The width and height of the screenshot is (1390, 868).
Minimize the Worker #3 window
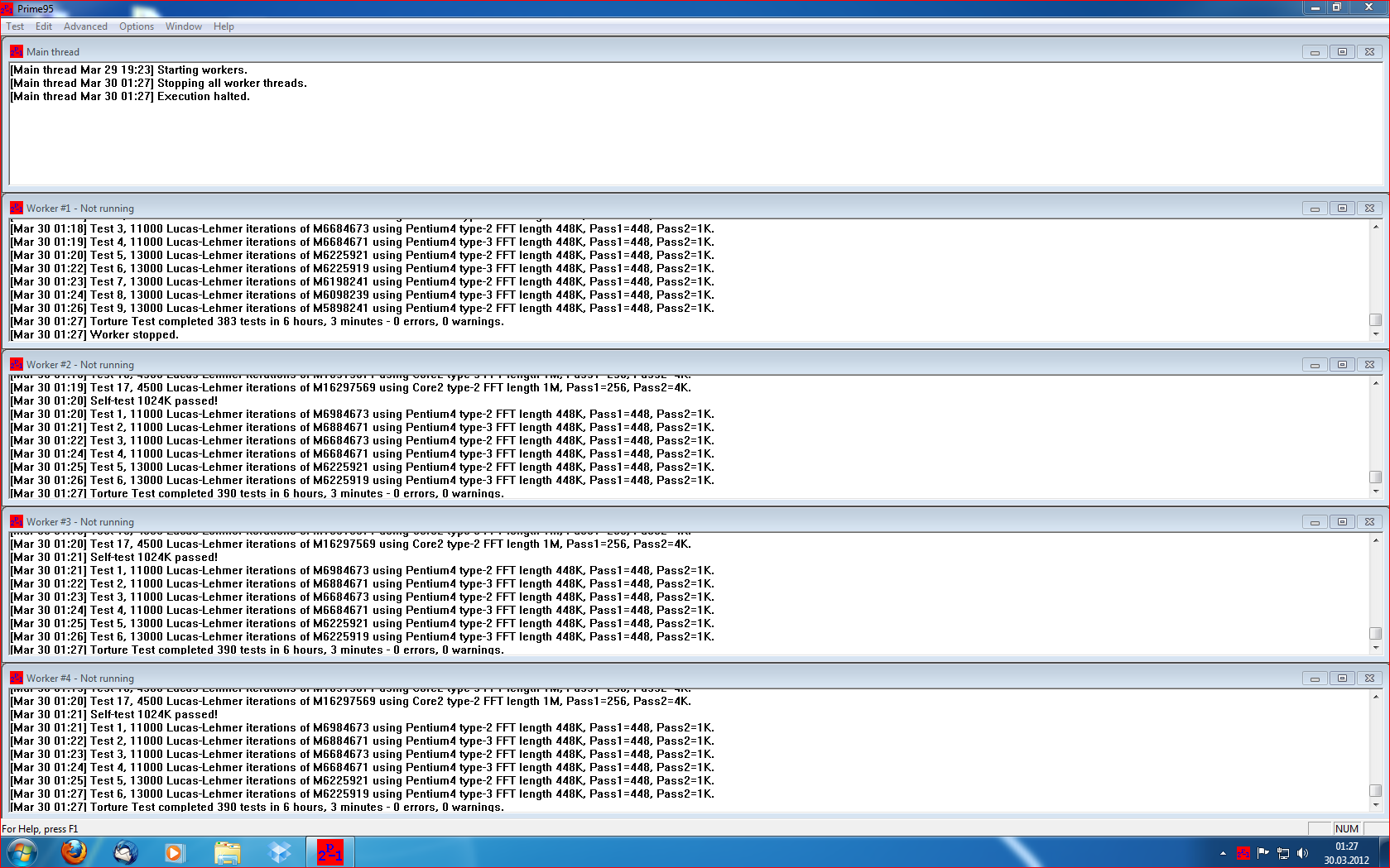[x=1315, y=522]
